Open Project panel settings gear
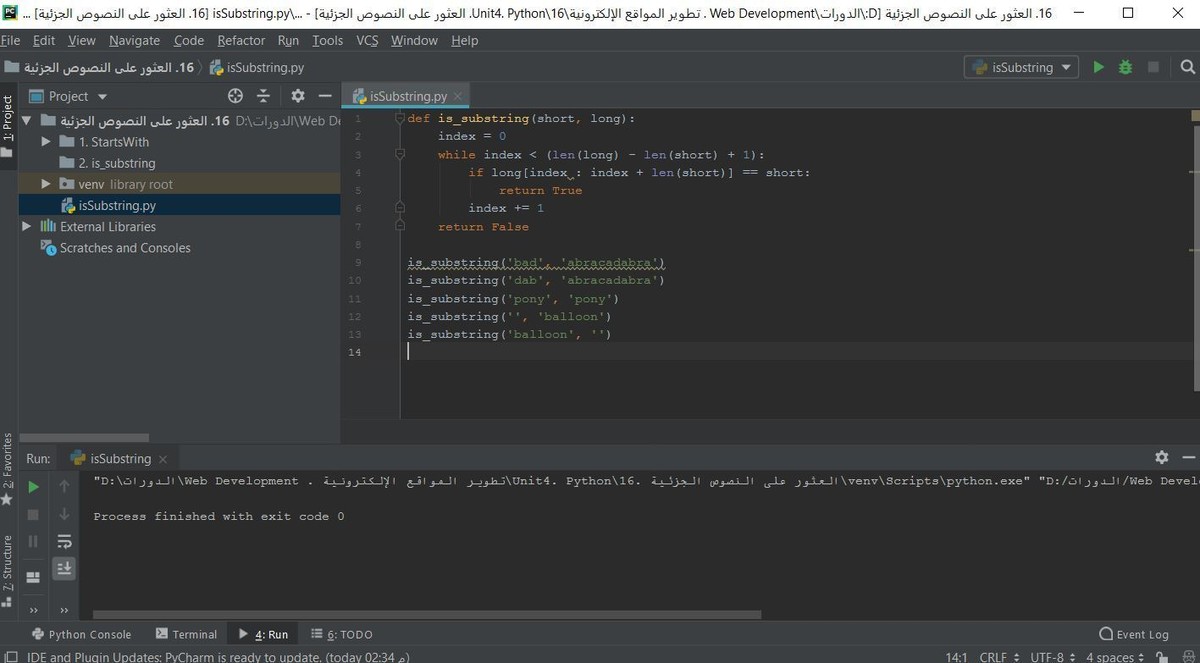This screenshot has height=663, width=1200. 297,96
